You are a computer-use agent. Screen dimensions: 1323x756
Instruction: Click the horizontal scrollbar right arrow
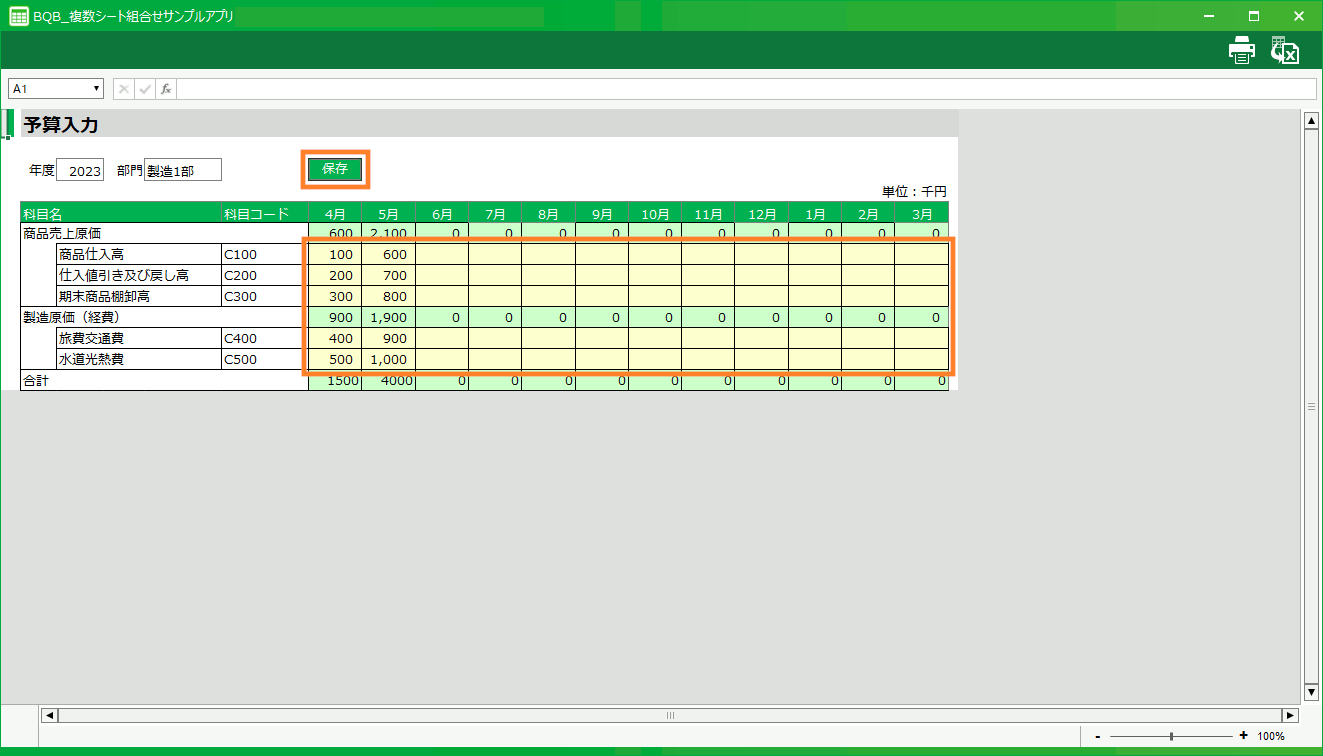click(1290, 715)
